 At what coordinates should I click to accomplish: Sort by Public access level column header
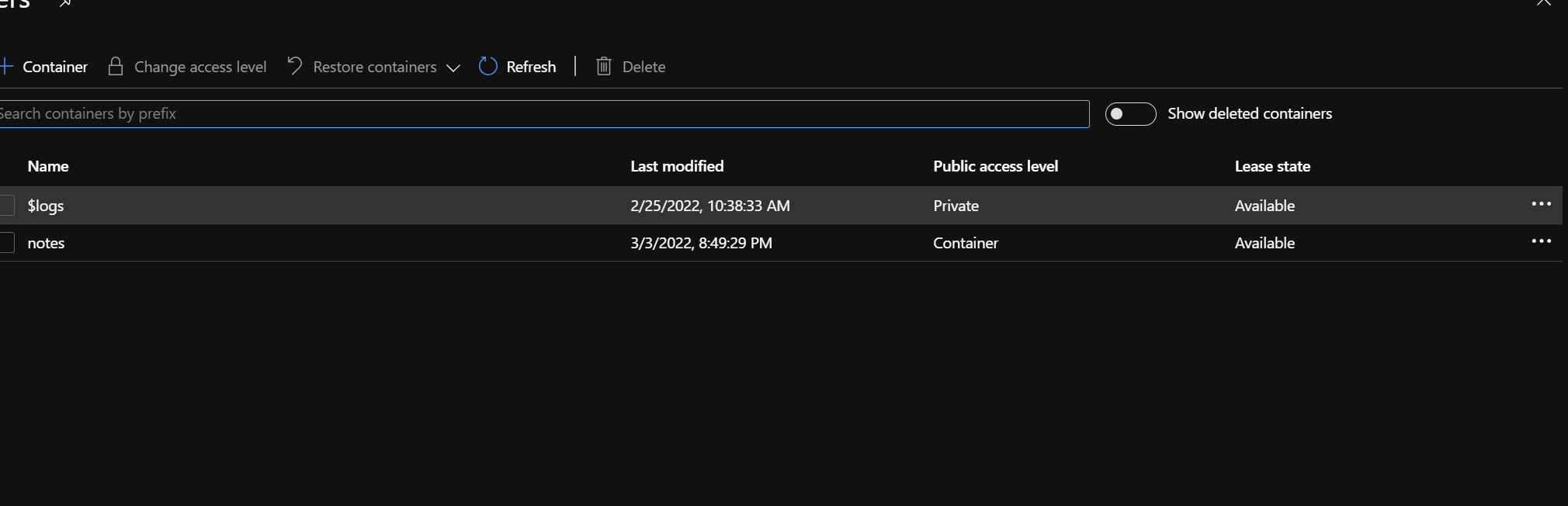995,166
